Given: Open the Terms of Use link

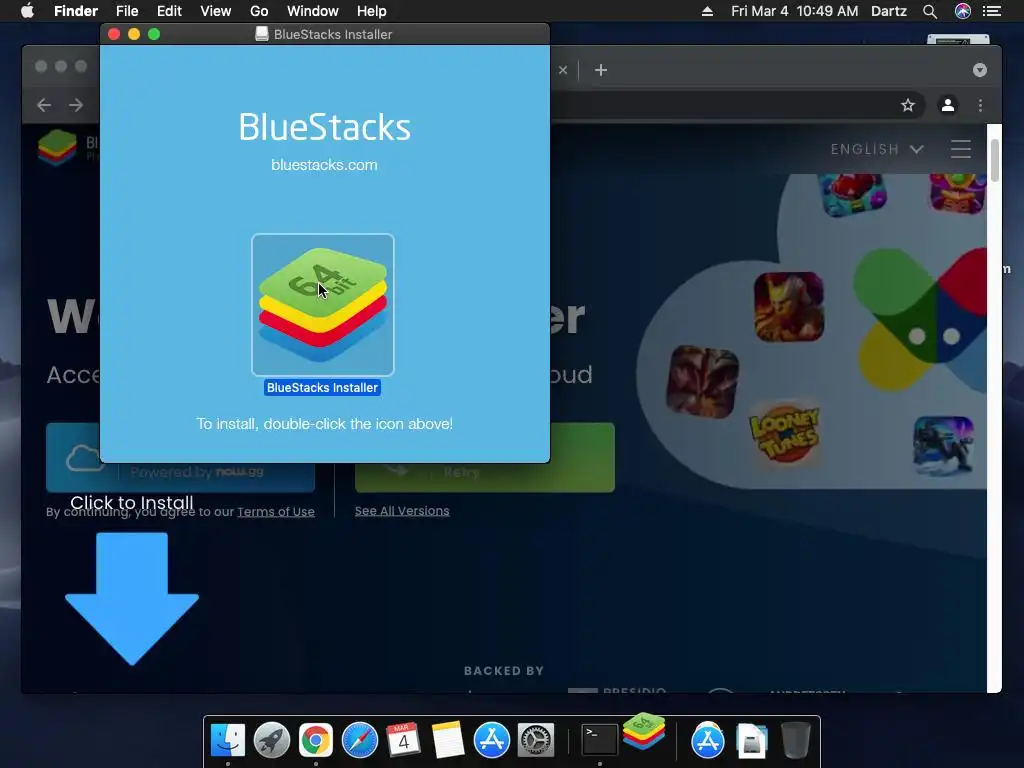Looking at the screenshot, I should [x=276, y=511].
